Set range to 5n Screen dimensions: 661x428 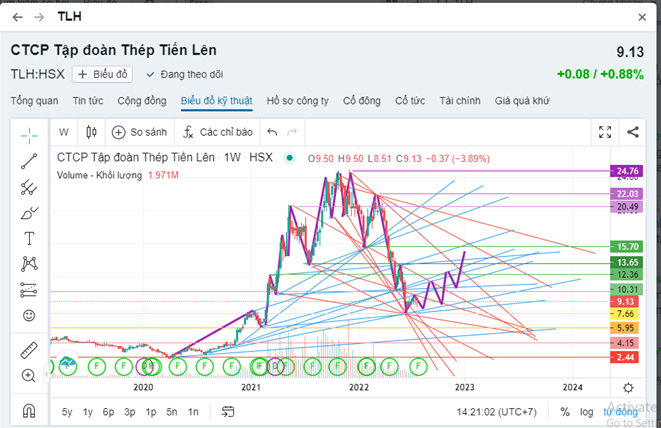click(x=172, y=412)
